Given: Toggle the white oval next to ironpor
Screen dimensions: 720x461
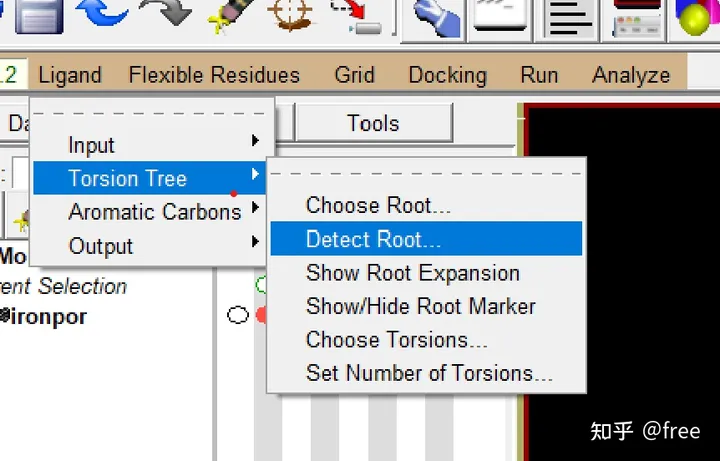Looking at the screenshot, I should (x=237, y=316).
